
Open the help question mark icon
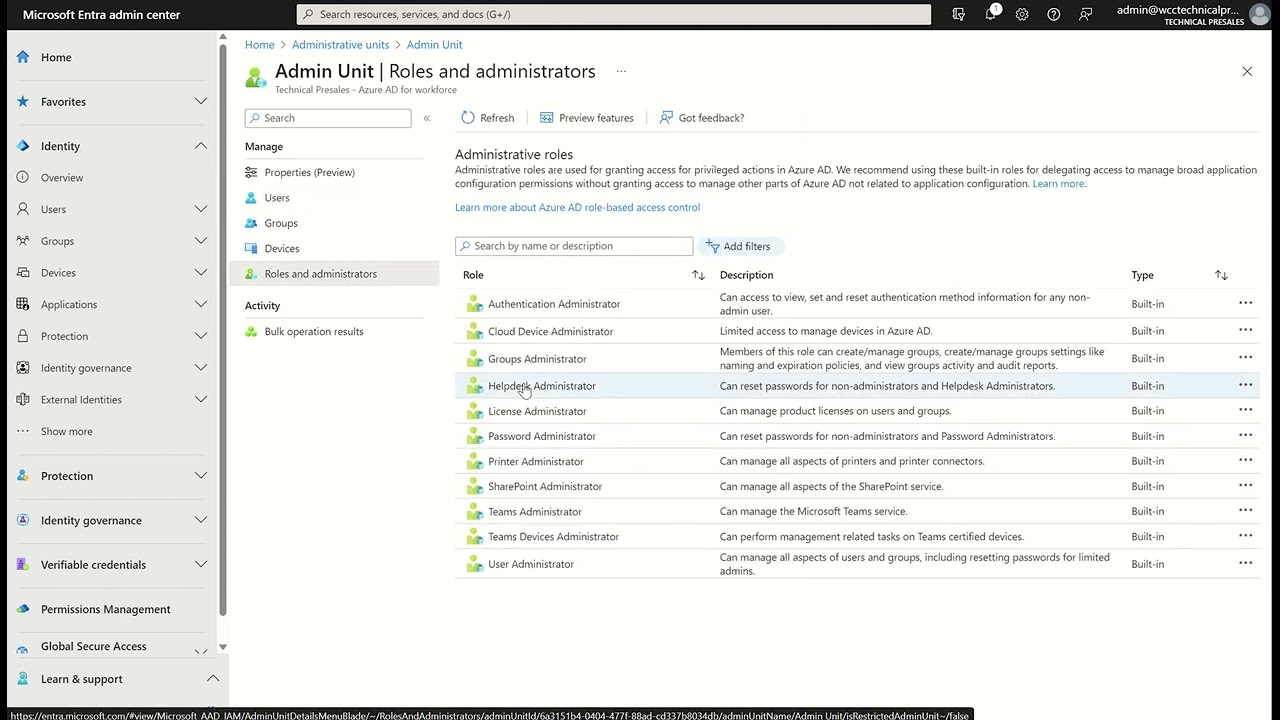(x=1053, y=14)
